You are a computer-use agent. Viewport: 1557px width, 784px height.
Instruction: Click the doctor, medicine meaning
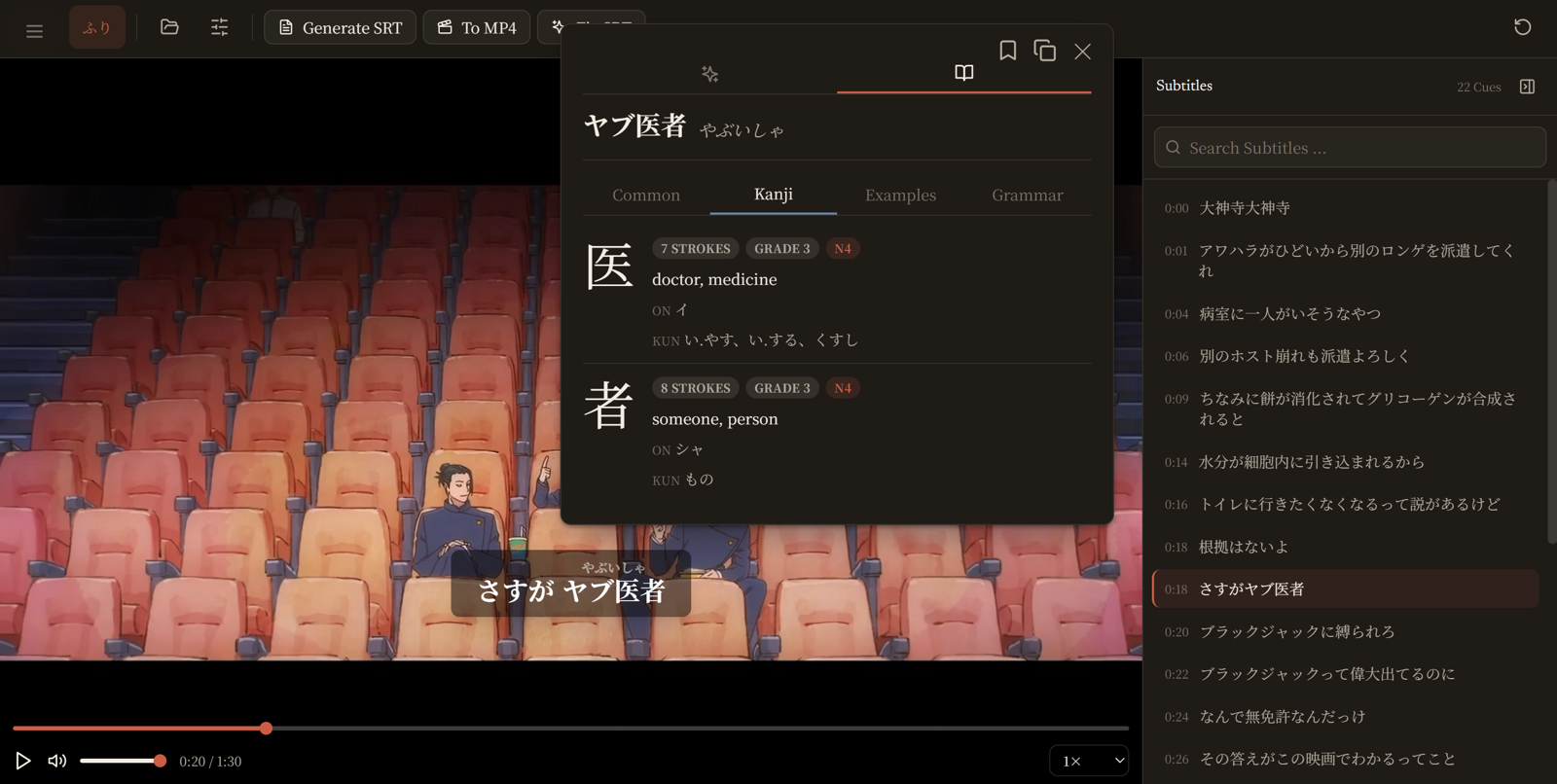(x=714, y=280)
